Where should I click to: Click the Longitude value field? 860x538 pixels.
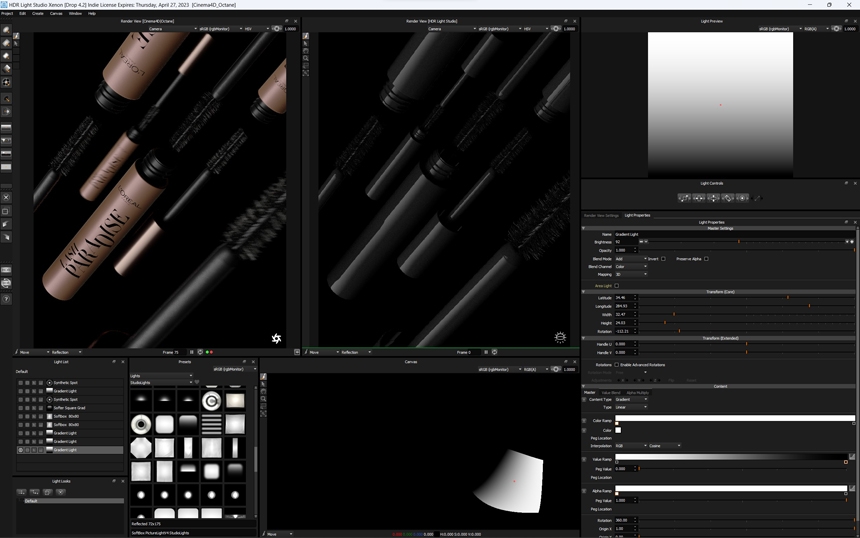(623, 306)
